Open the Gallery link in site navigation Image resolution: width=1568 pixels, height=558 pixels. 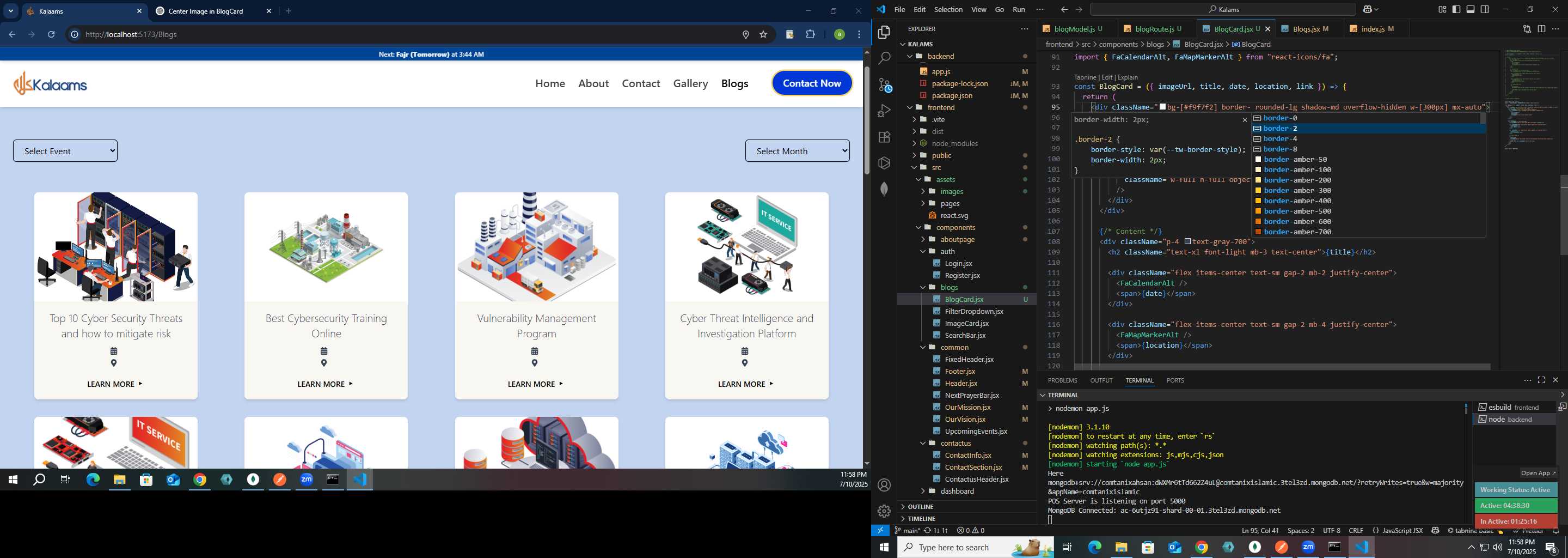tap(690, 83)
